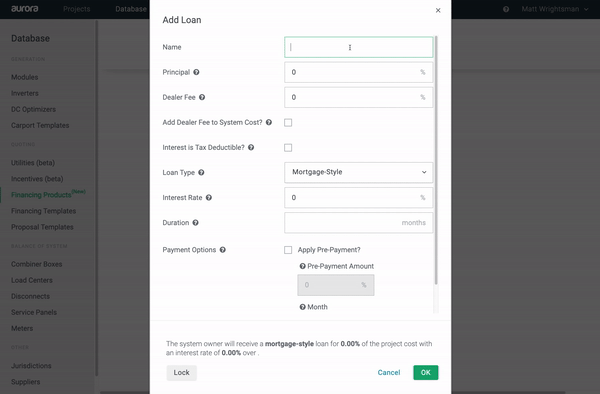Click the Principal help icon

pos(196,72)
